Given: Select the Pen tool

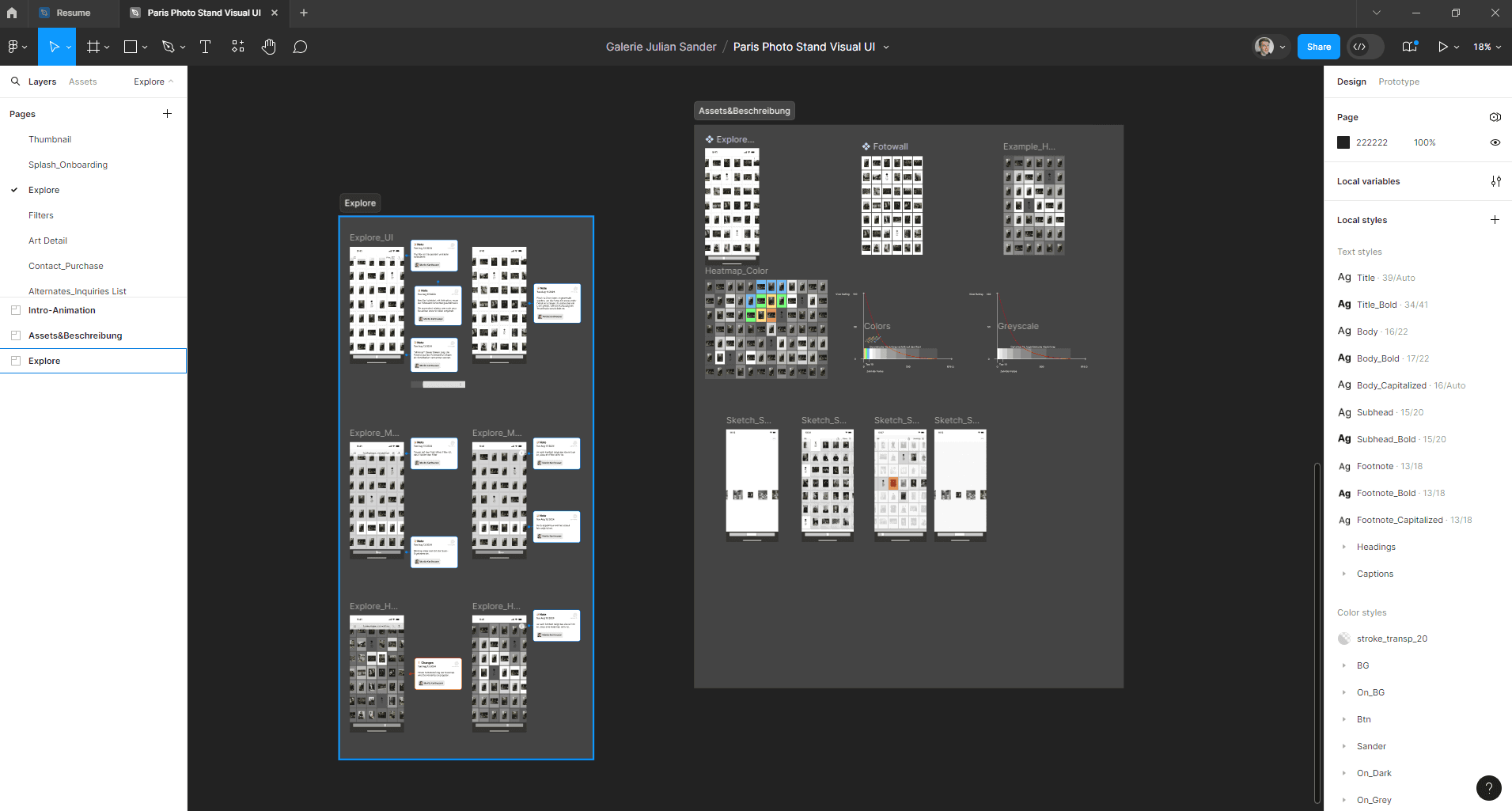Looking at the screenshot, I should coord(169,46).
